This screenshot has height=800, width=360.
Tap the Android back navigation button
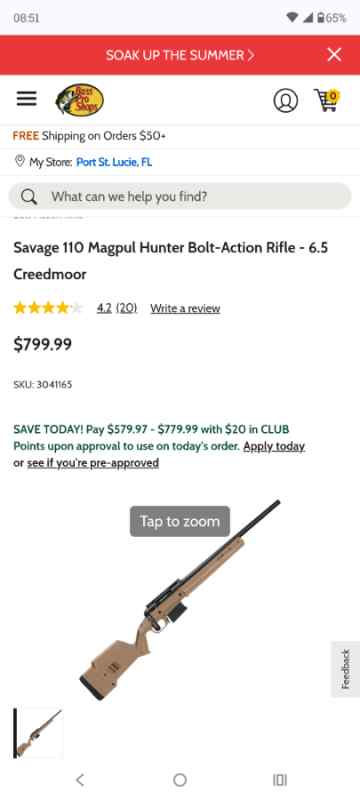80,780
